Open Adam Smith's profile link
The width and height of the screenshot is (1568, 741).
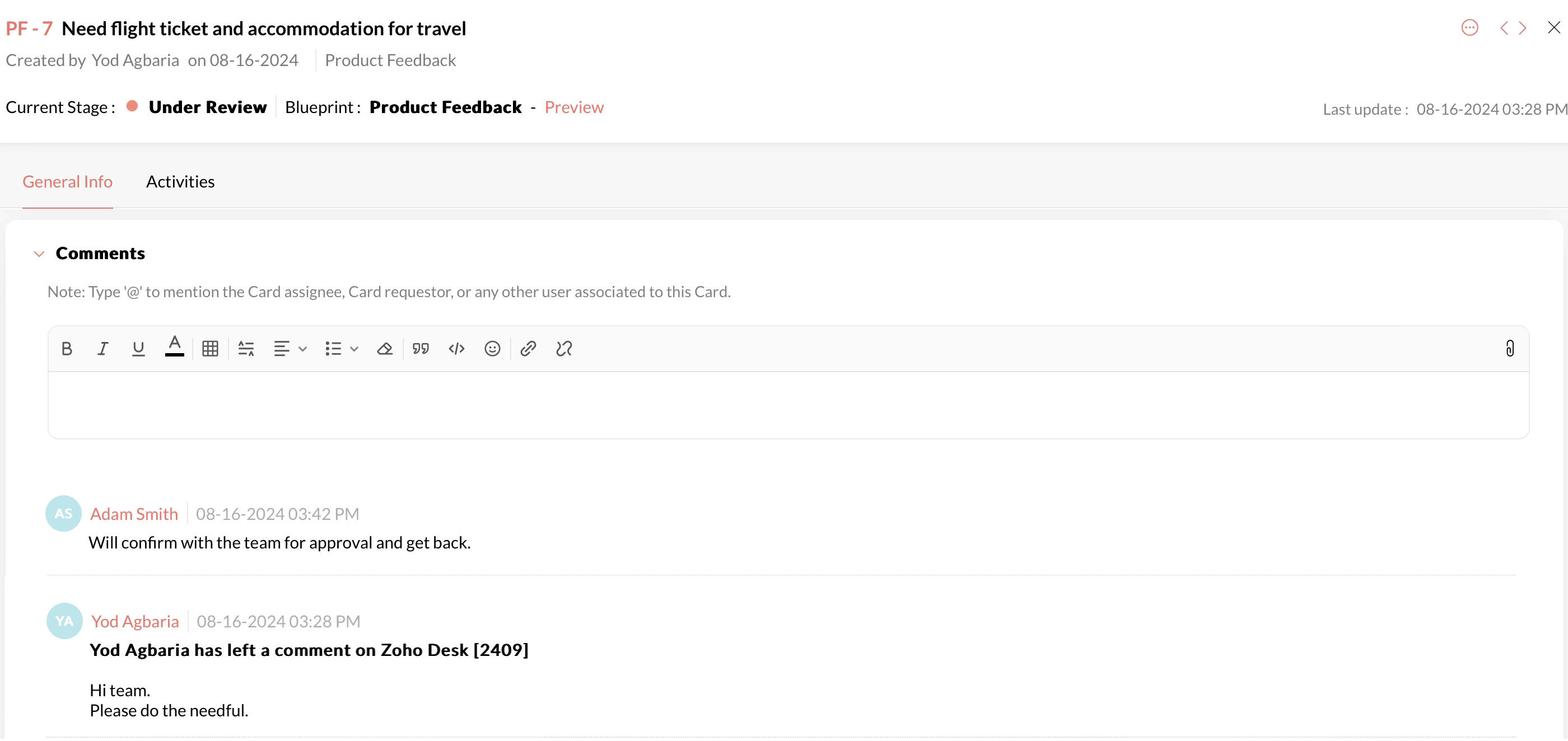[x=134, y=514]
